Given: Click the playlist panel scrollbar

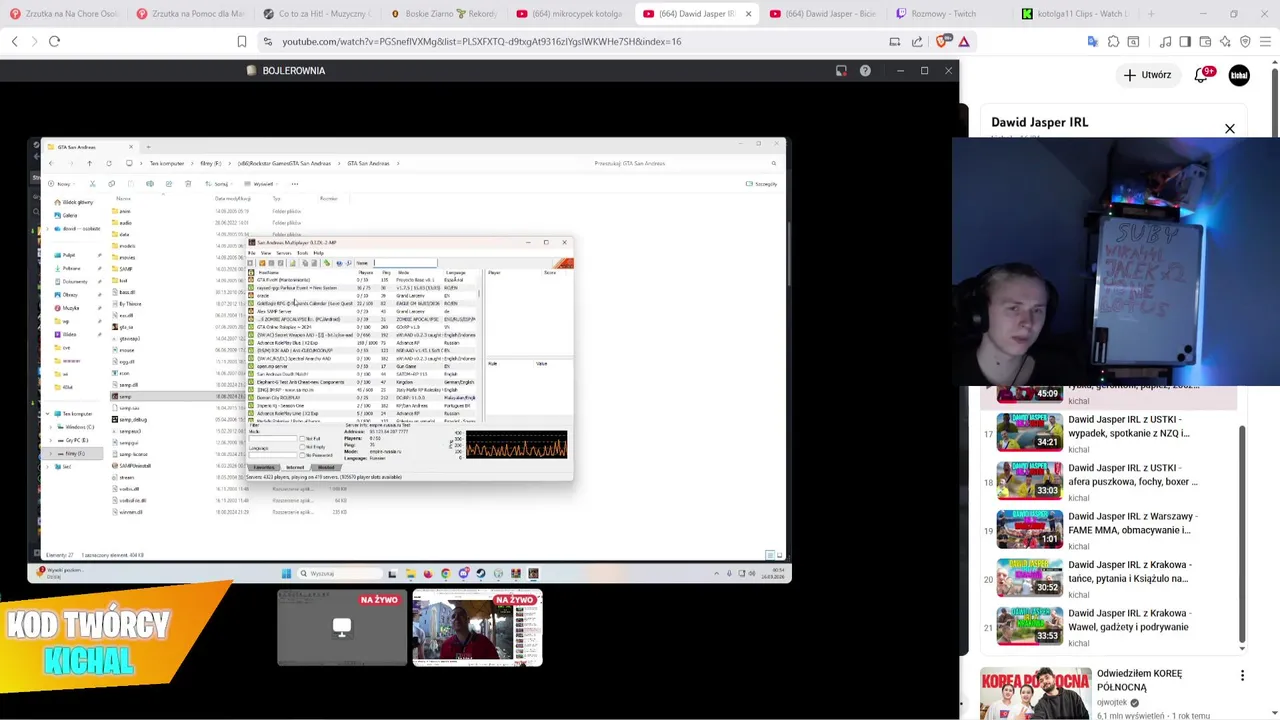Looking at the screenshot, I should click(1242, 535).
